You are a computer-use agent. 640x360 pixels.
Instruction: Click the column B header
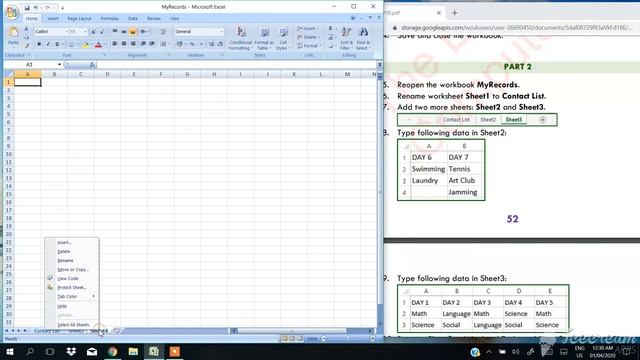54,74
